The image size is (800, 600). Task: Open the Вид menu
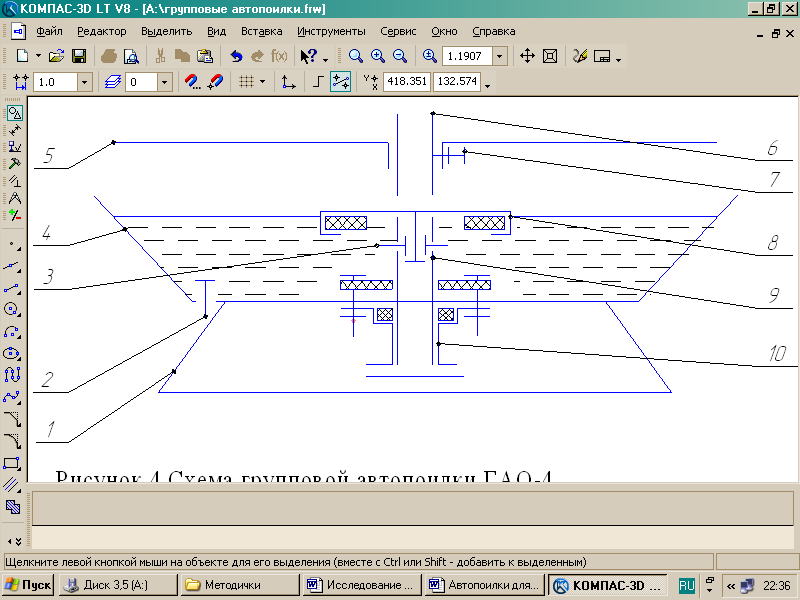click(216, 31)
